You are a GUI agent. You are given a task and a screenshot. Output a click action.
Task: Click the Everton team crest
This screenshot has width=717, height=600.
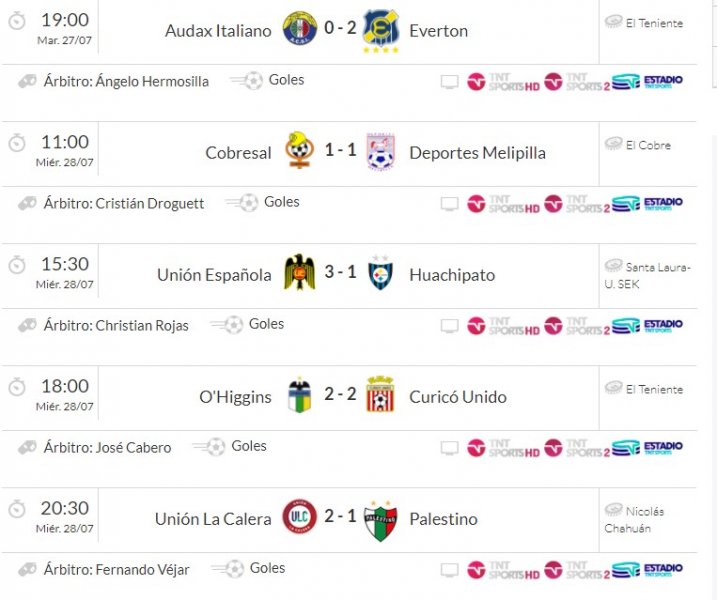(x=380, y=30)
